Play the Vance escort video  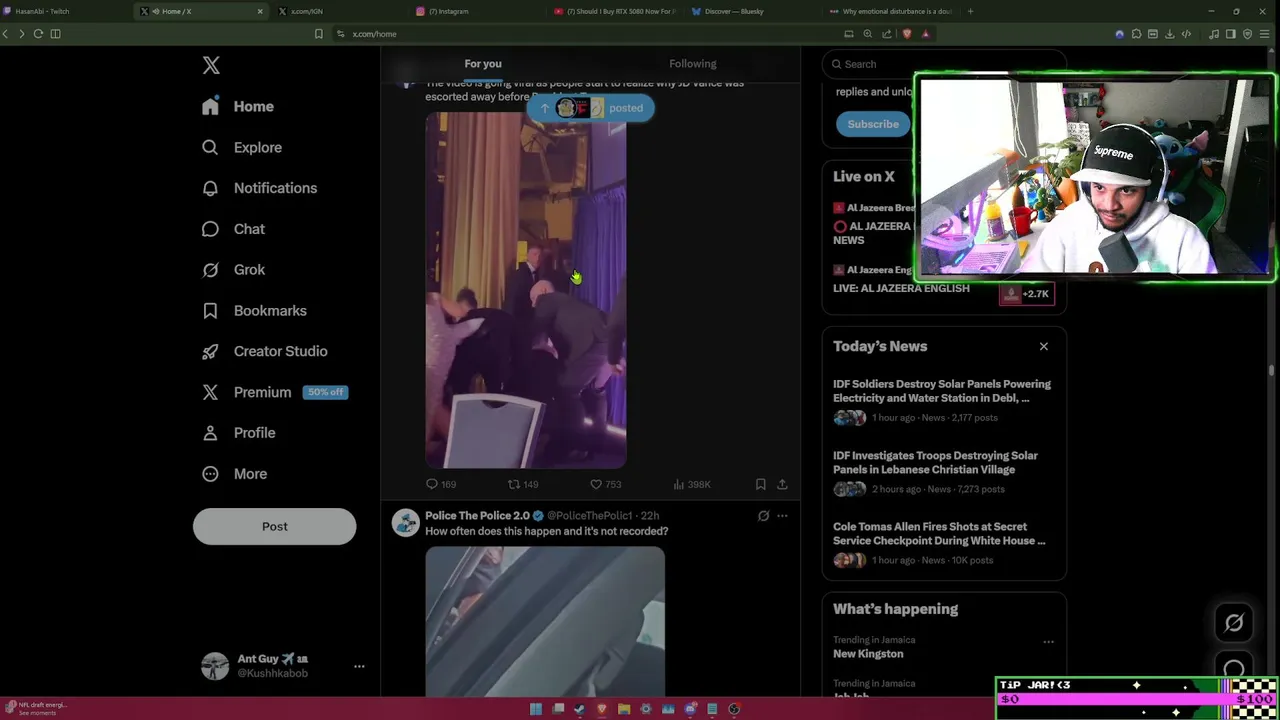pyautogui.click(x=526, y=290)
